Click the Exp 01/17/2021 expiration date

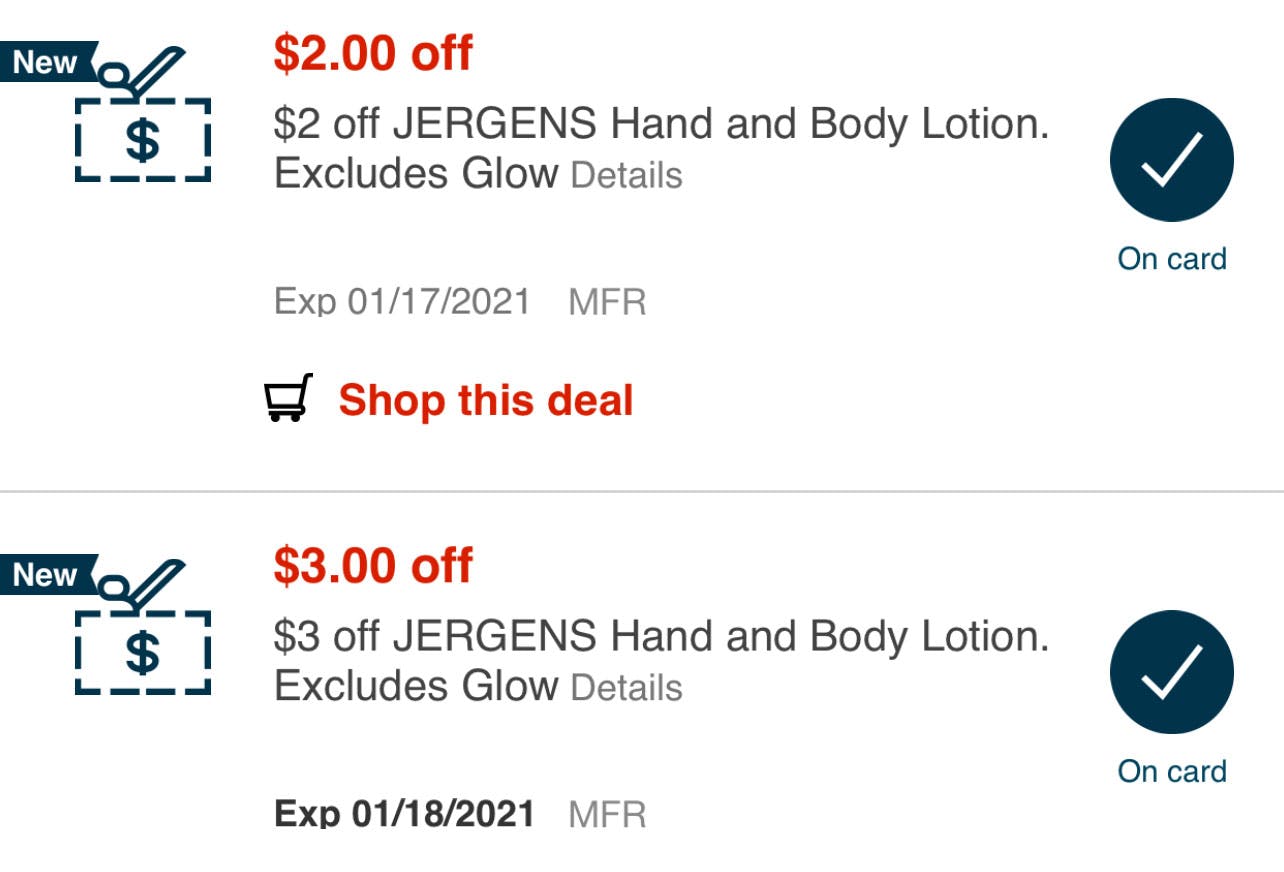(403, 301)
